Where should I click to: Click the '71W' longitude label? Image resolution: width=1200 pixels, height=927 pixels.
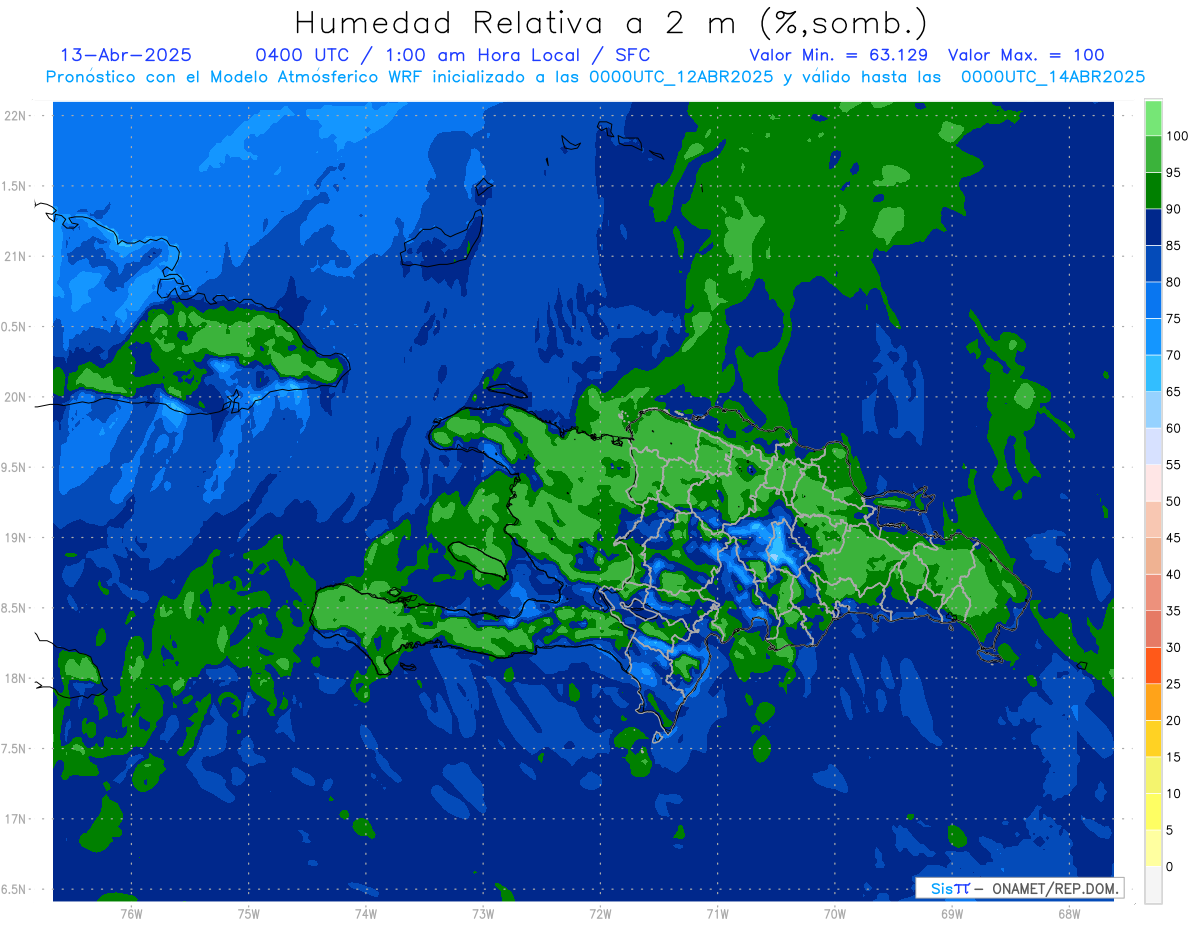coord(717,914)
